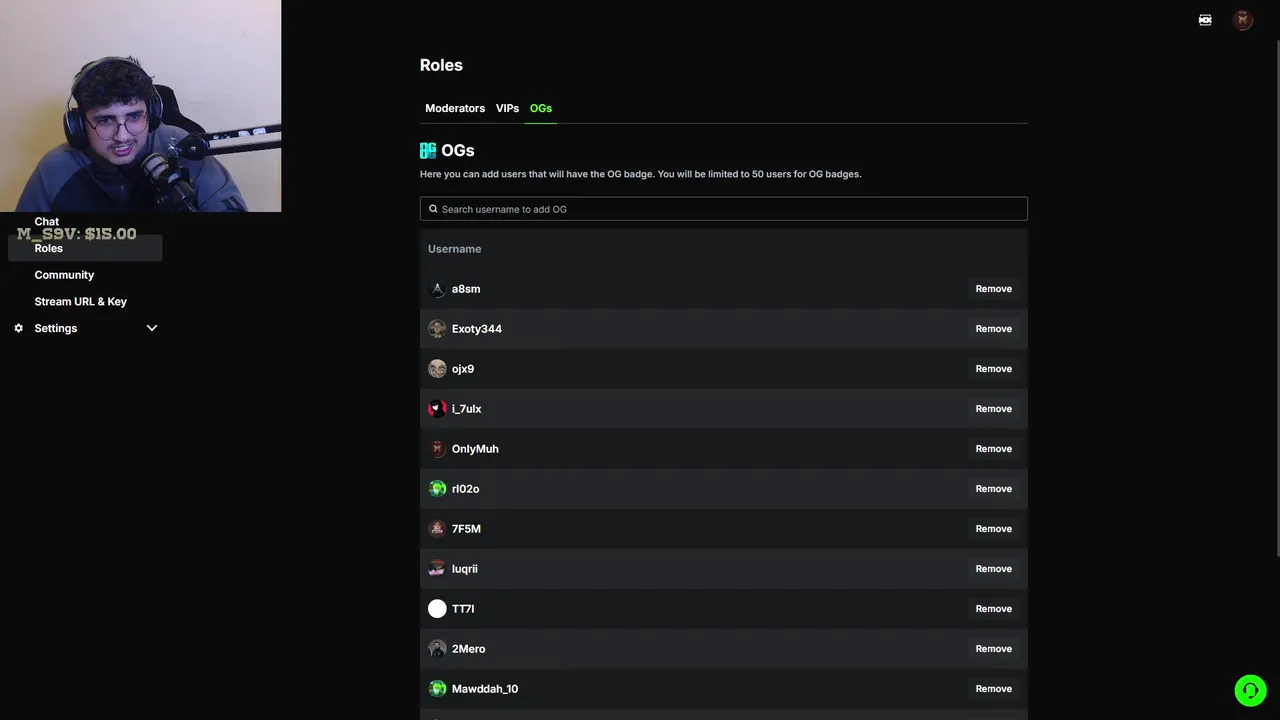Viewport: 1280px width, 720px height.
Task: Click the green avatar next to rl02o
Action: (x=437, y=489)
